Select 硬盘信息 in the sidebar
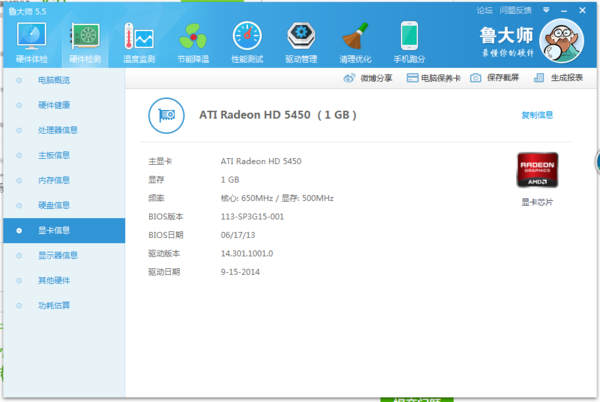 click(64, 205)
